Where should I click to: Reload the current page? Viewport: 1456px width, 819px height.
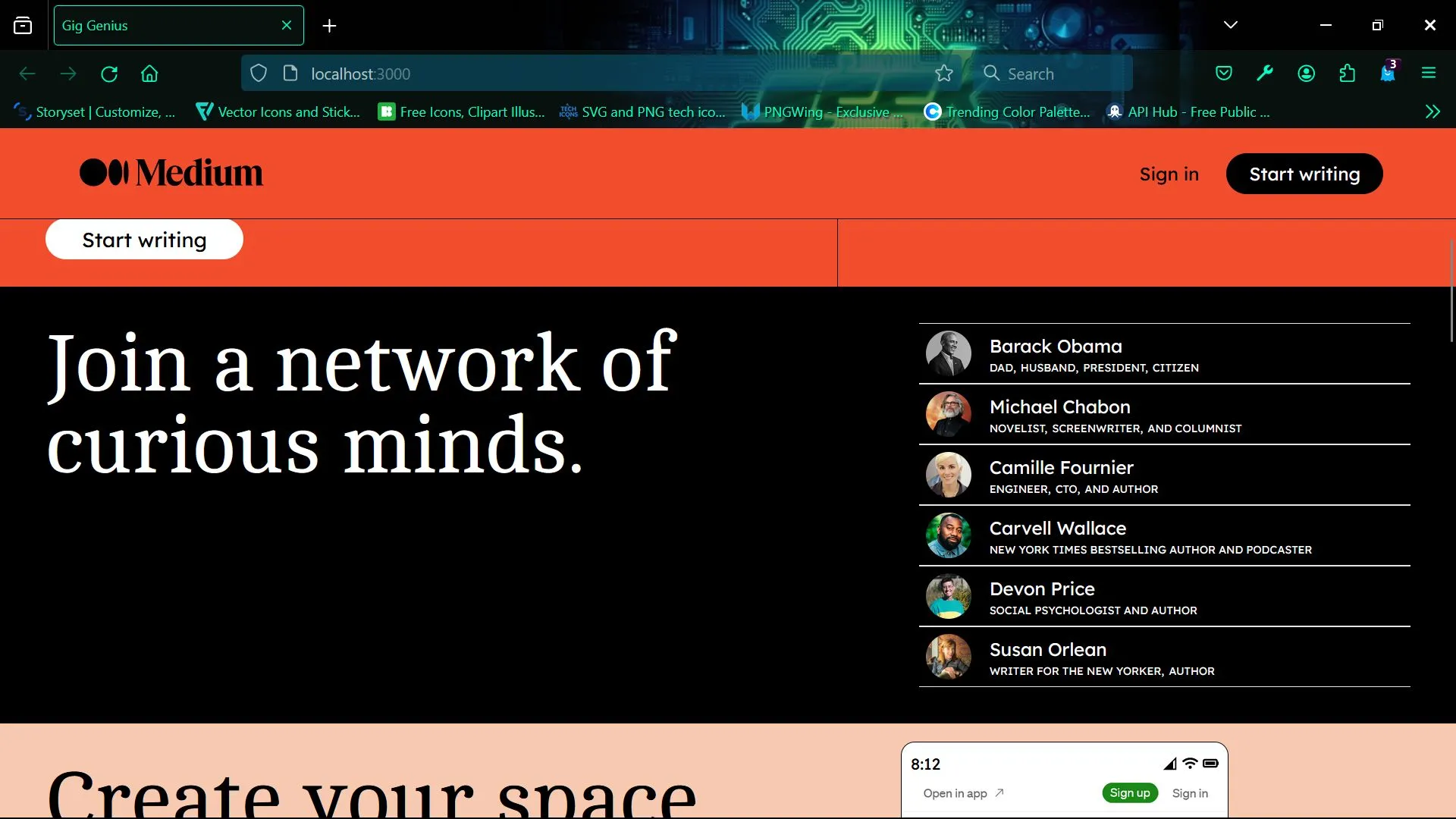(x=109, y=74)
